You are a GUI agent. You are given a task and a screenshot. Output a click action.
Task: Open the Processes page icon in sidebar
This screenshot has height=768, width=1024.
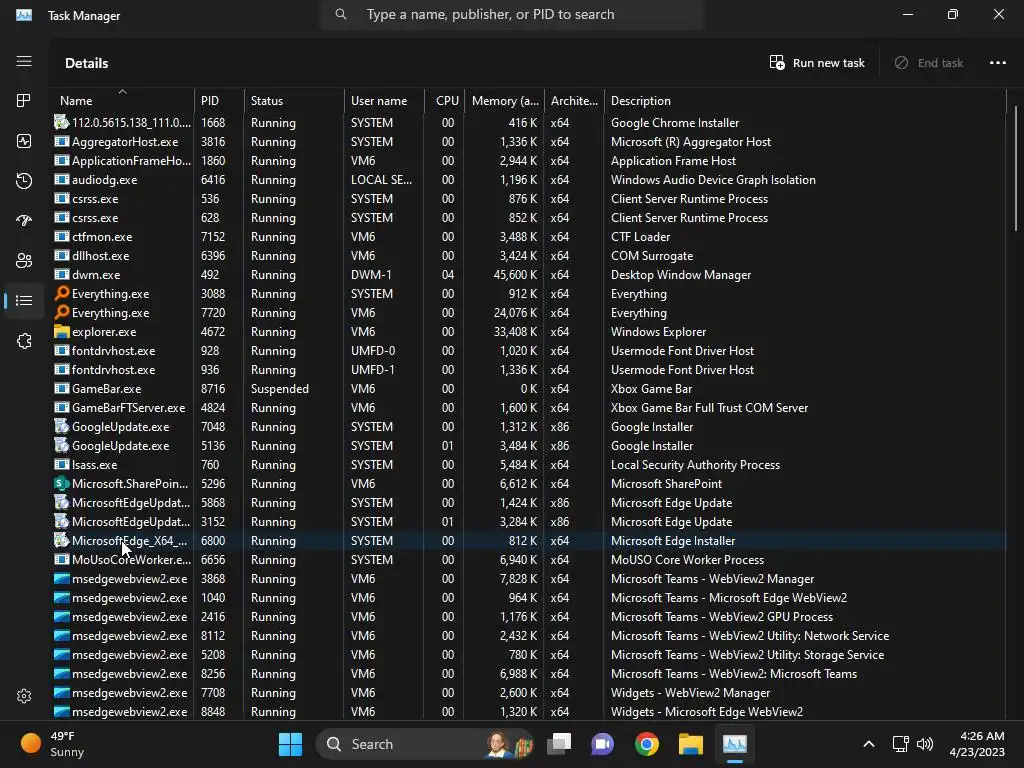pyautogui.click(x=24, y=101)
